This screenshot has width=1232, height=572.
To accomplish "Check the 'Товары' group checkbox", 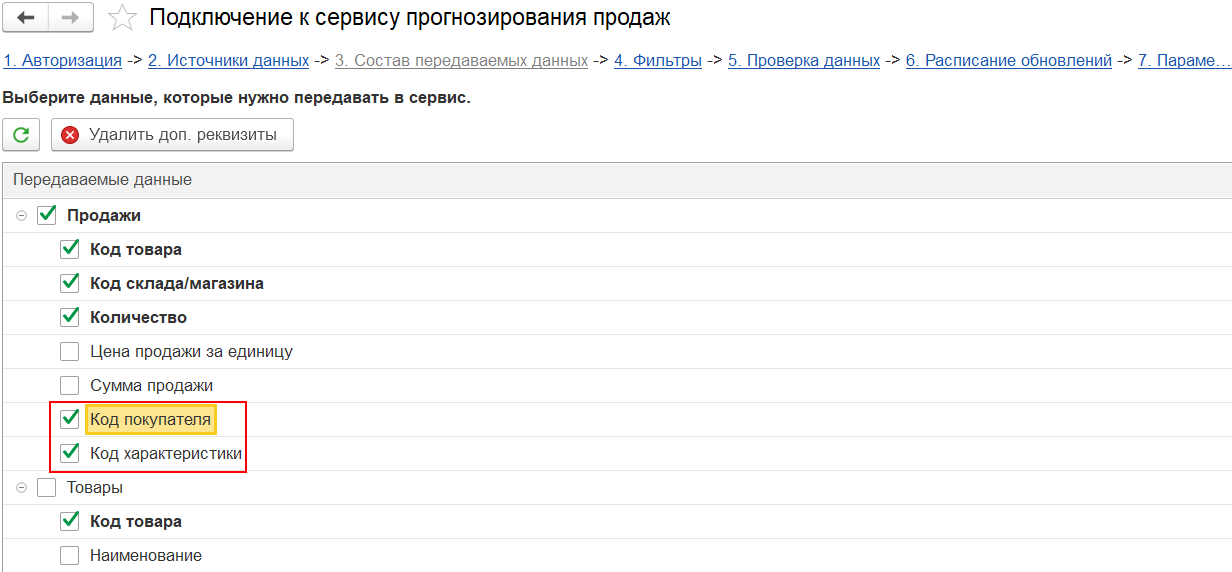I will coord(46,488).
